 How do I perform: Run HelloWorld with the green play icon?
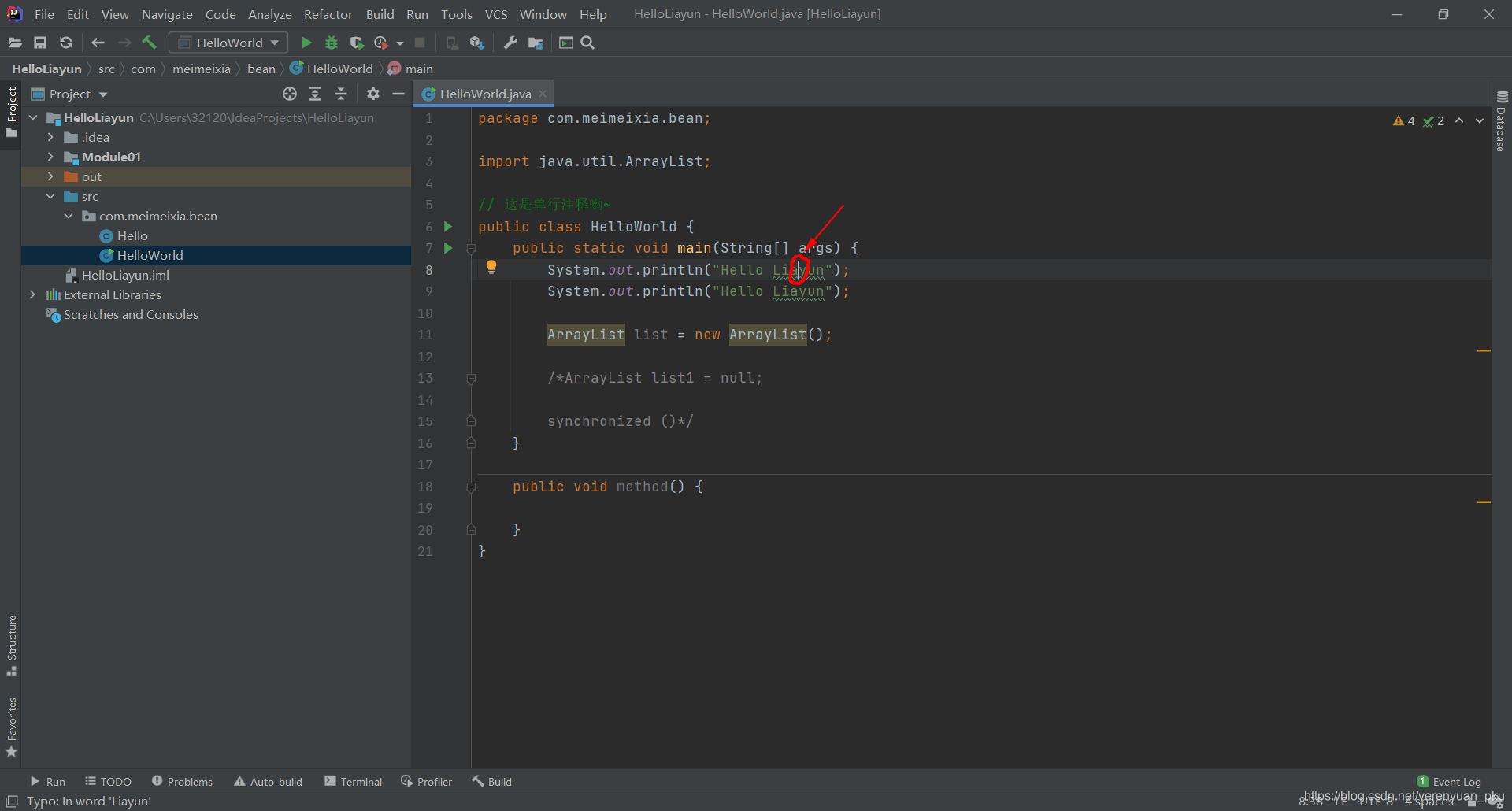[x=307, y=43]
